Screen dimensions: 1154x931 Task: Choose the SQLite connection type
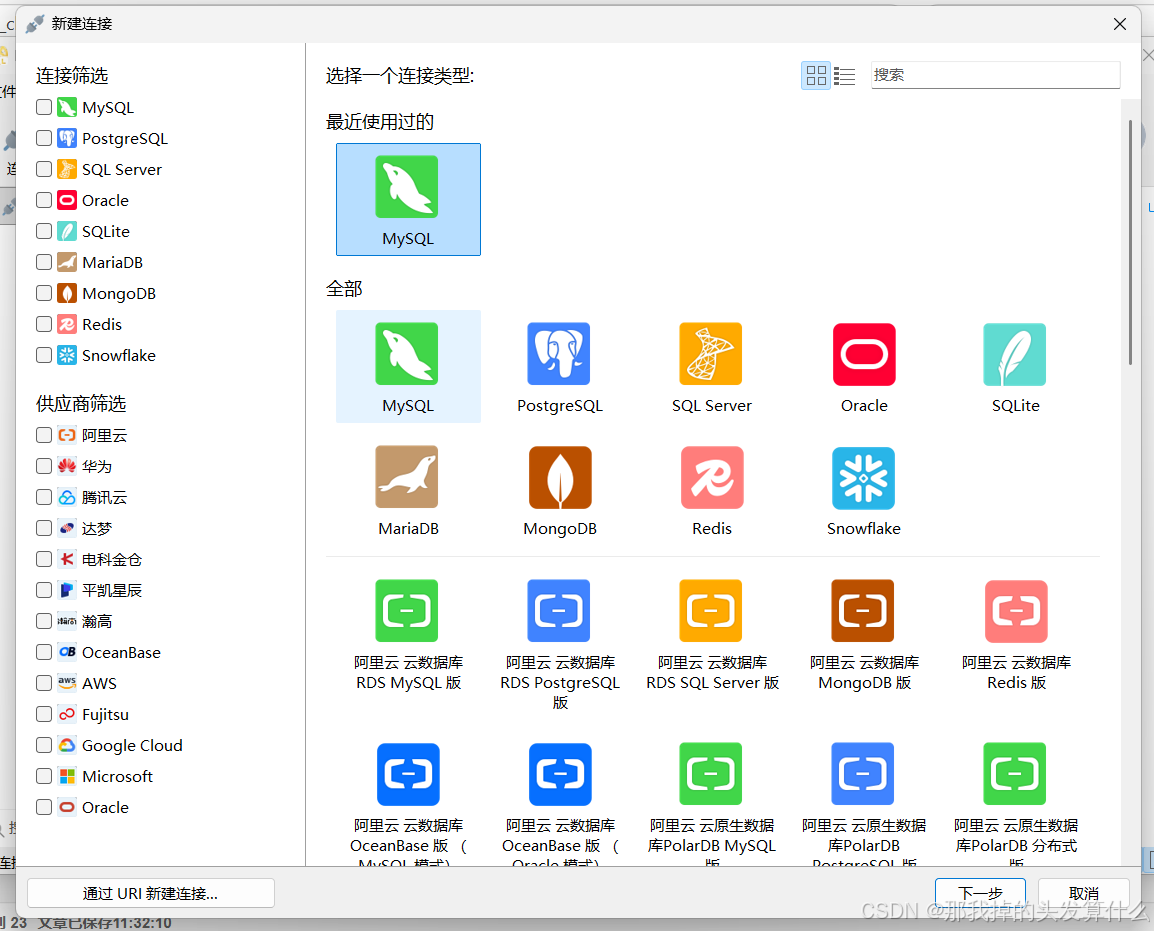pos(1016,367)
